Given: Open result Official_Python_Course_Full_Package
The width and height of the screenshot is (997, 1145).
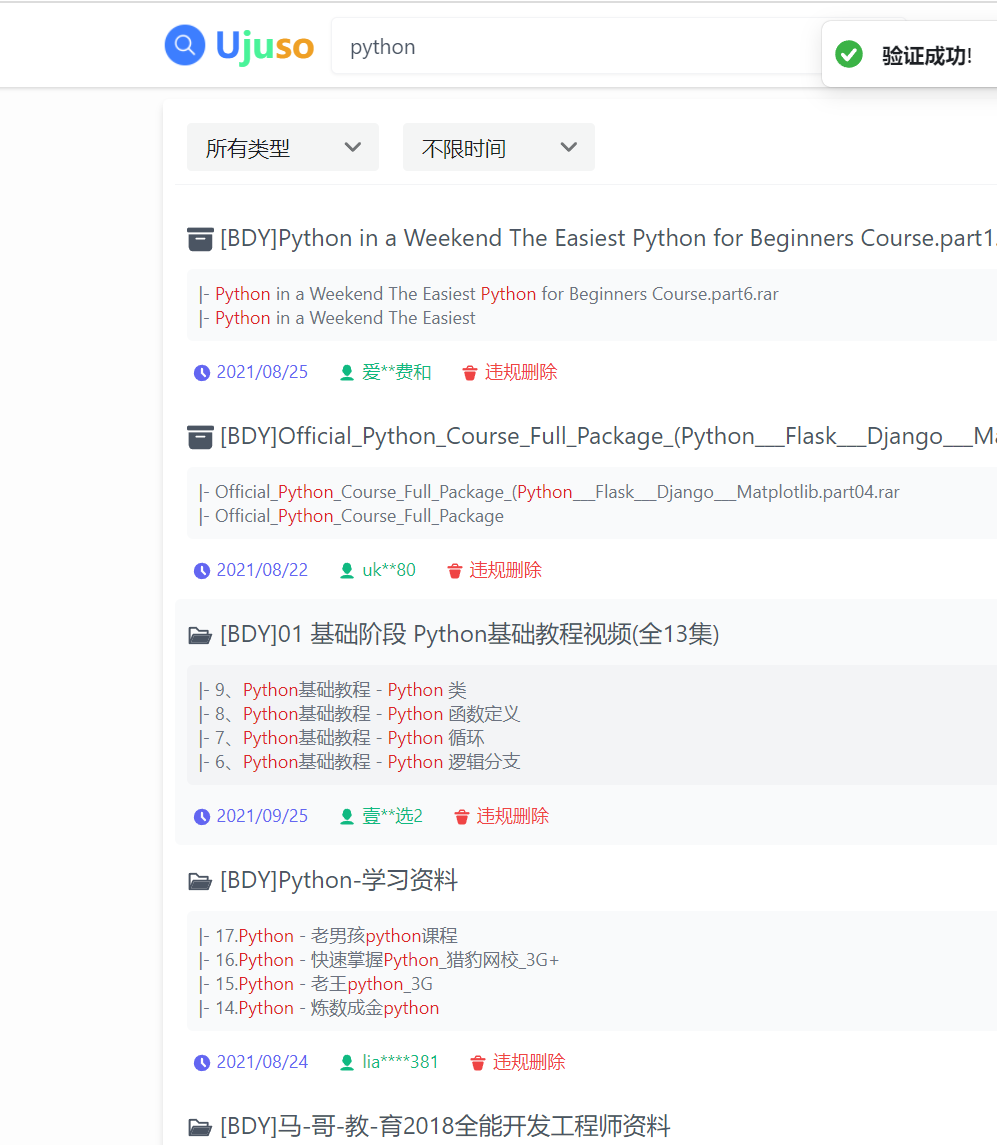Looking at the screenshot, I should 608,436.
